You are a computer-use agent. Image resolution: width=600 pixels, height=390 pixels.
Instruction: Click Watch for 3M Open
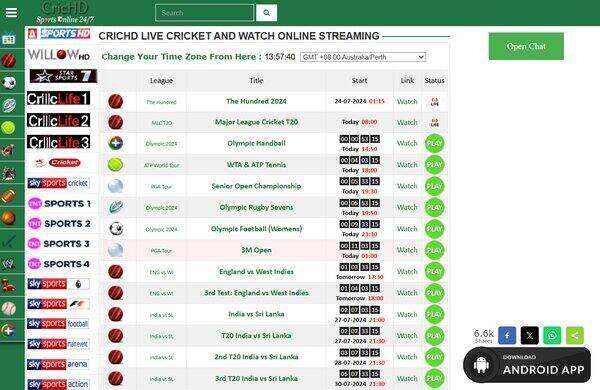(407, 250)
